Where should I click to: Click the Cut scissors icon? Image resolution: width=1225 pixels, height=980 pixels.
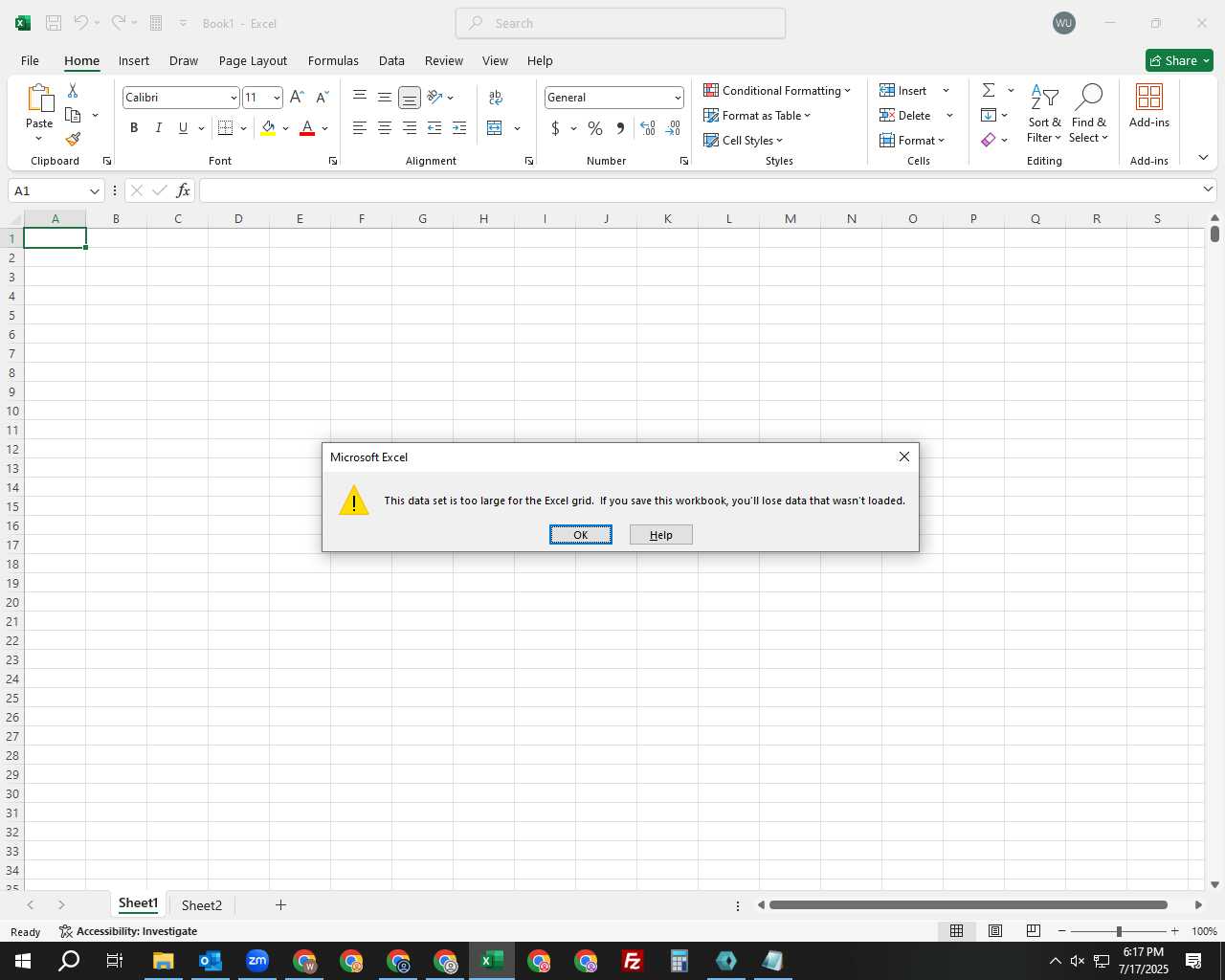coord(73,90)
